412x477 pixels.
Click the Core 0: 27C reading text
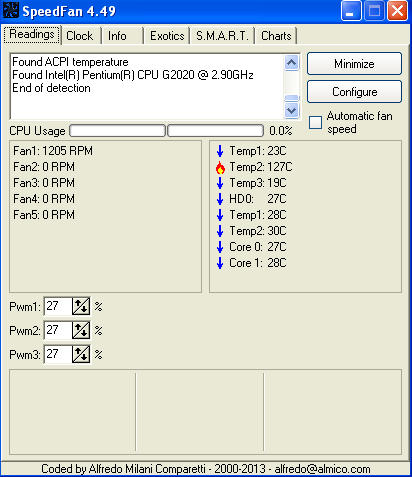click(258, 247)
